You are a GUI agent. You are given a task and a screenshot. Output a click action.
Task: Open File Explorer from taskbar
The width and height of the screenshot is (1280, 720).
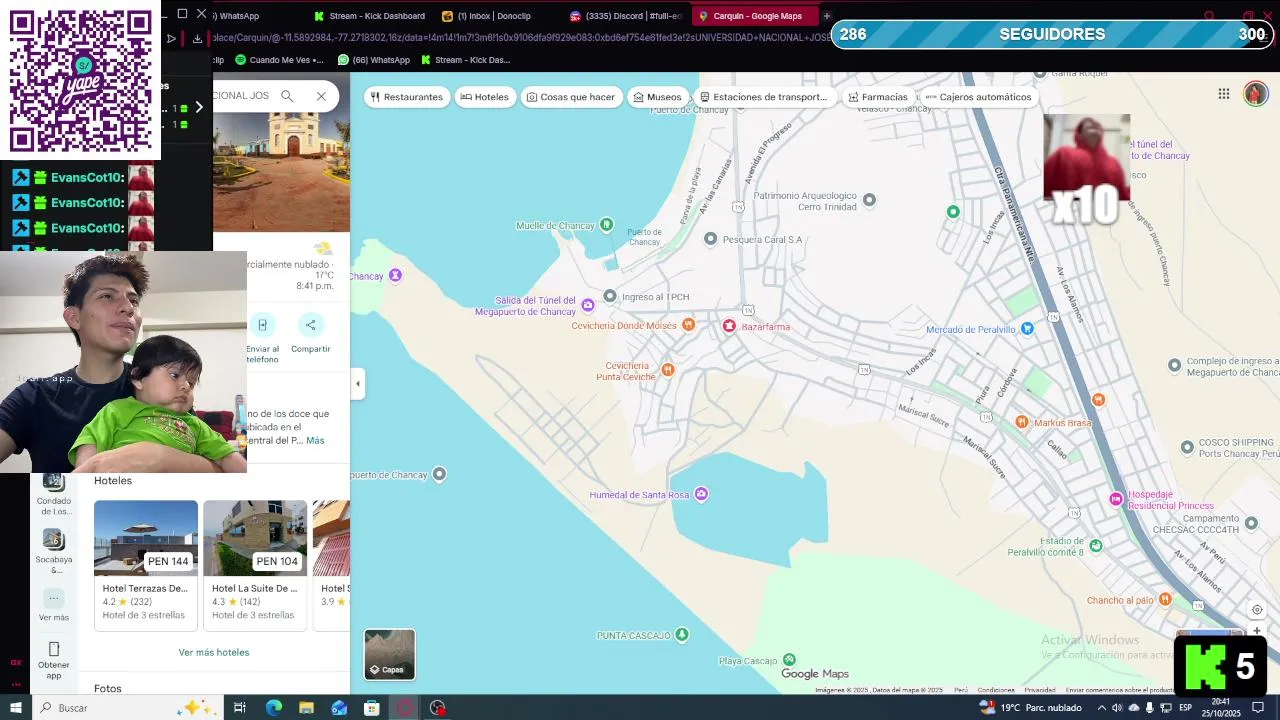[306, 707]
